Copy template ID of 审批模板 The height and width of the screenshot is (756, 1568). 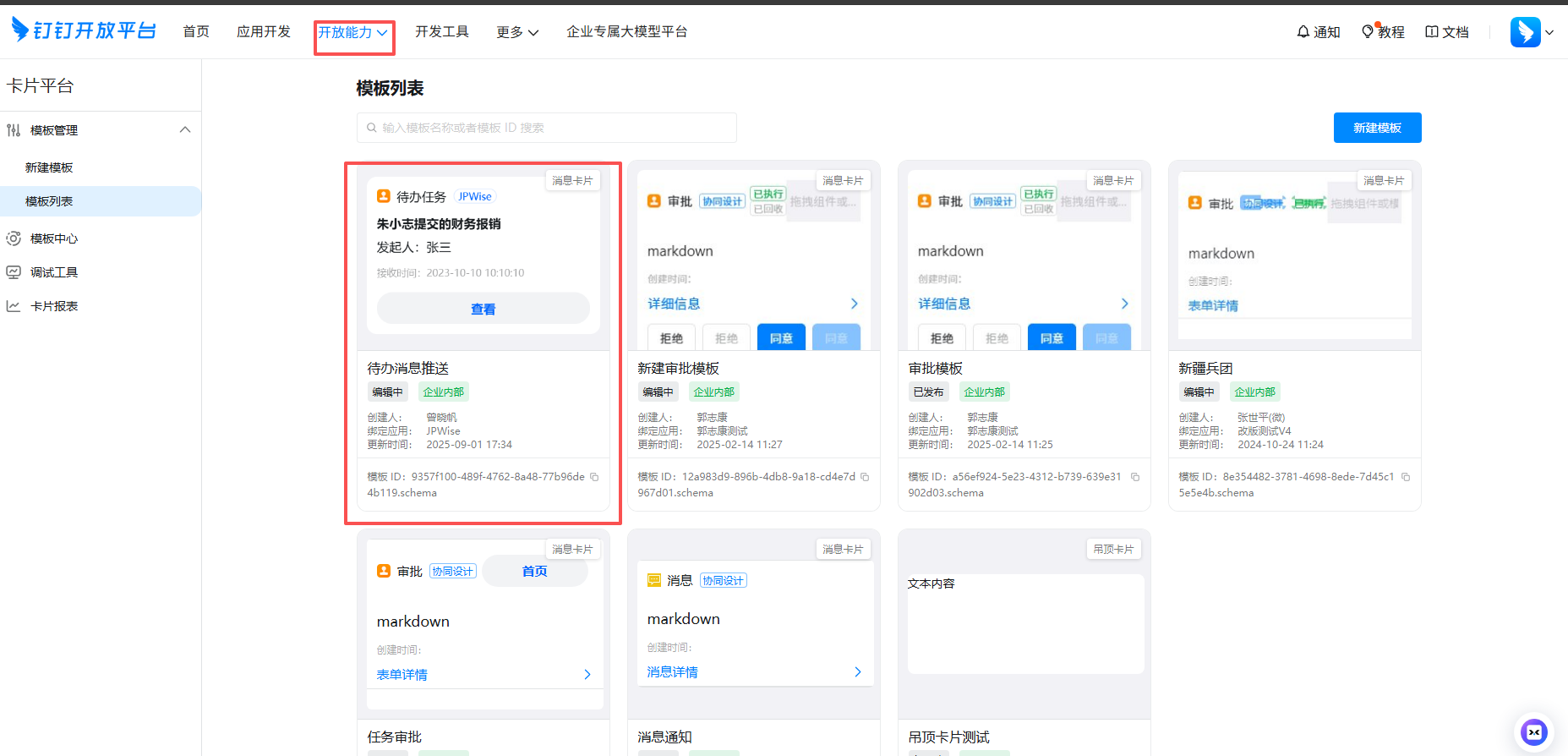(1135, 477)
